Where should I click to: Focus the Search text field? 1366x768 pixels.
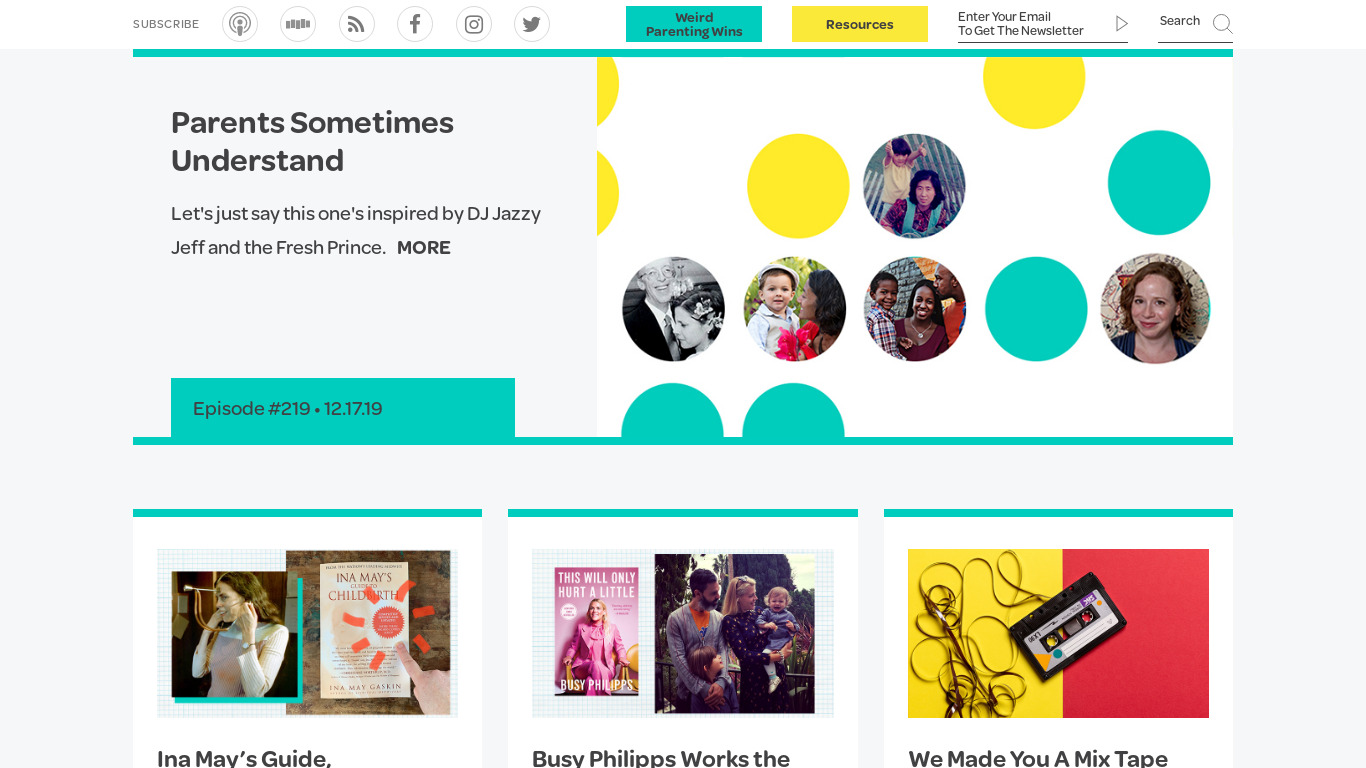click(x=1182, y=21)
